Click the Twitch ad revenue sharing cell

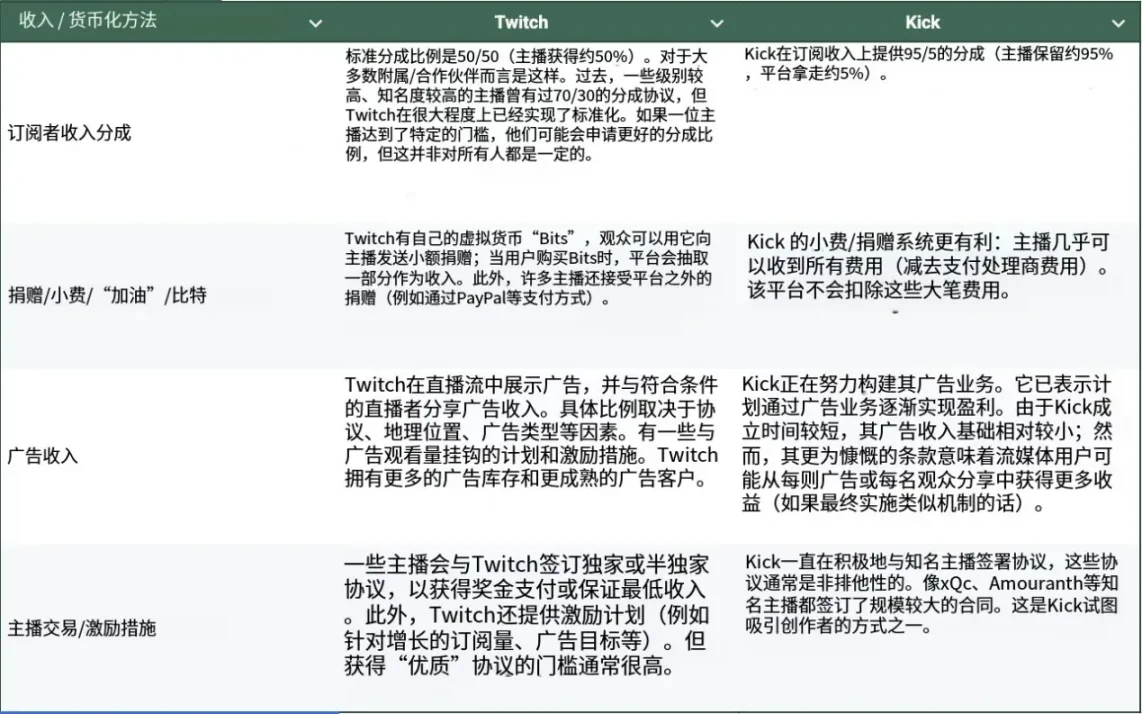(530, 432)
